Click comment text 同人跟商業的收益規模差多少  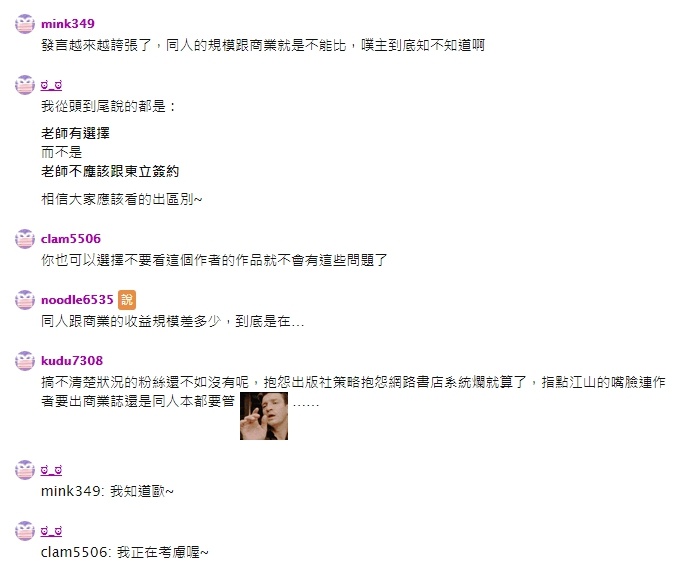tap(131, 322)
